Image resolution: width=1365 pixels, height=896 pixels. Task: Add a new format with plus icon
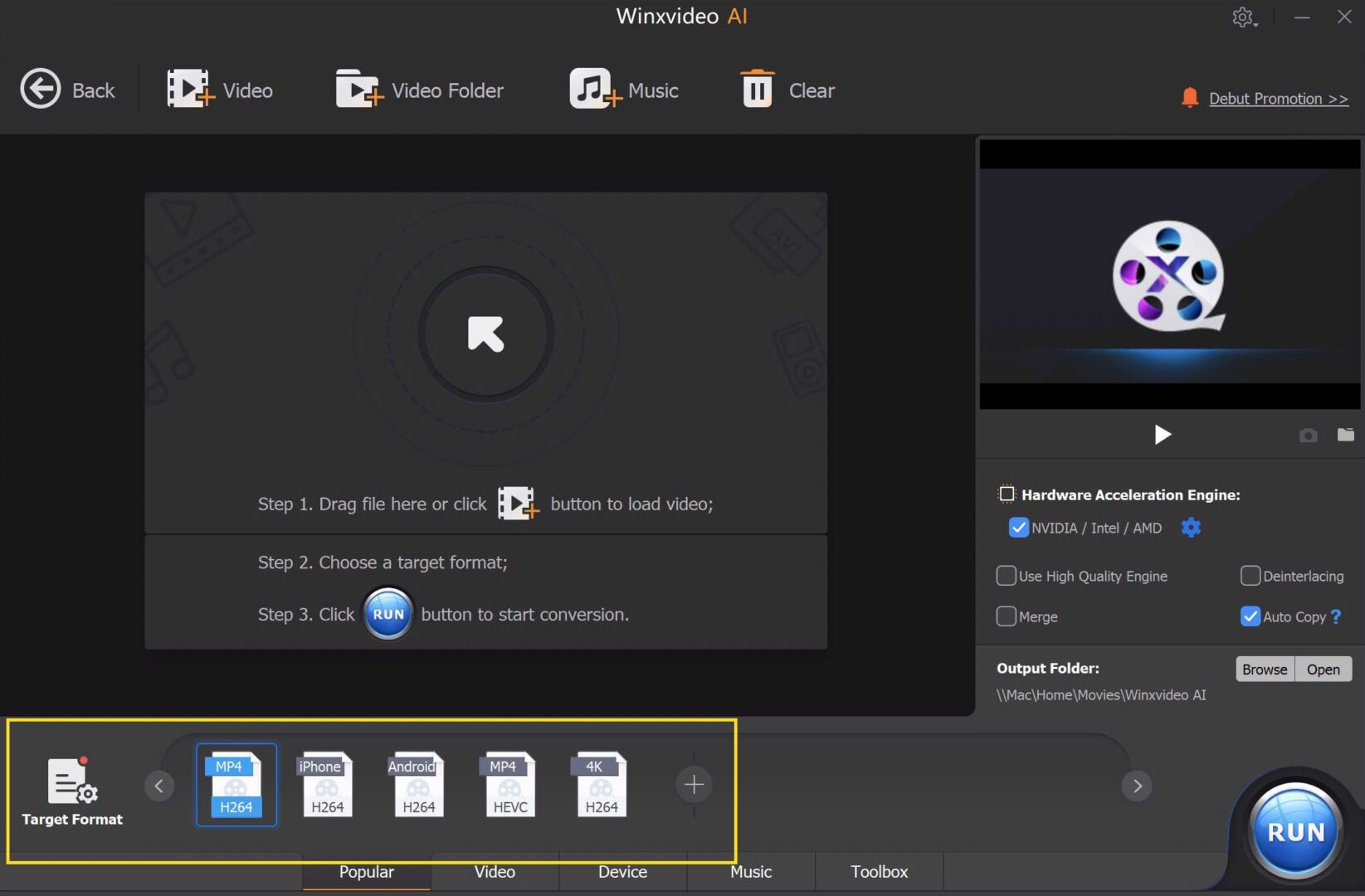(694, 785)
